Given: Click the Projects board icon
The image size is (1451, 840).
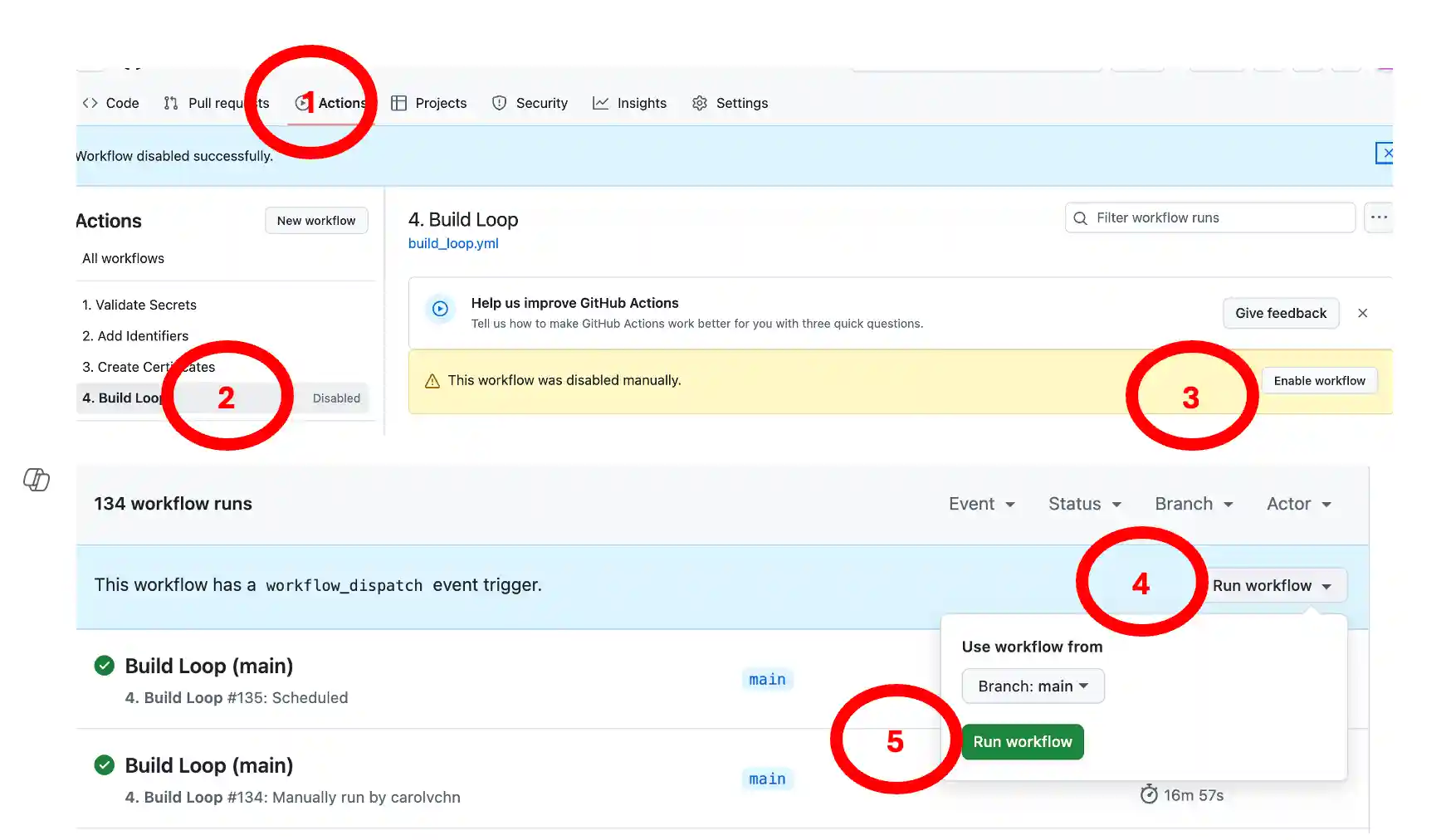Looking at the screenshot, I should (x=398, y=103).
